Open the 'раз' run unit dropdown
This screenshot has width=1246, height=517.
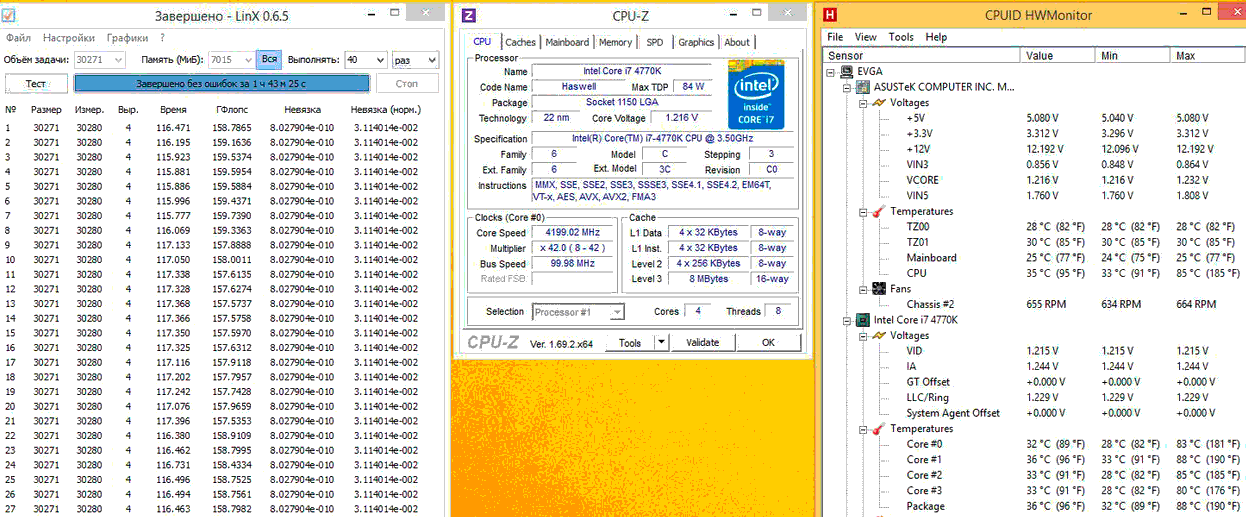(431, 60)
